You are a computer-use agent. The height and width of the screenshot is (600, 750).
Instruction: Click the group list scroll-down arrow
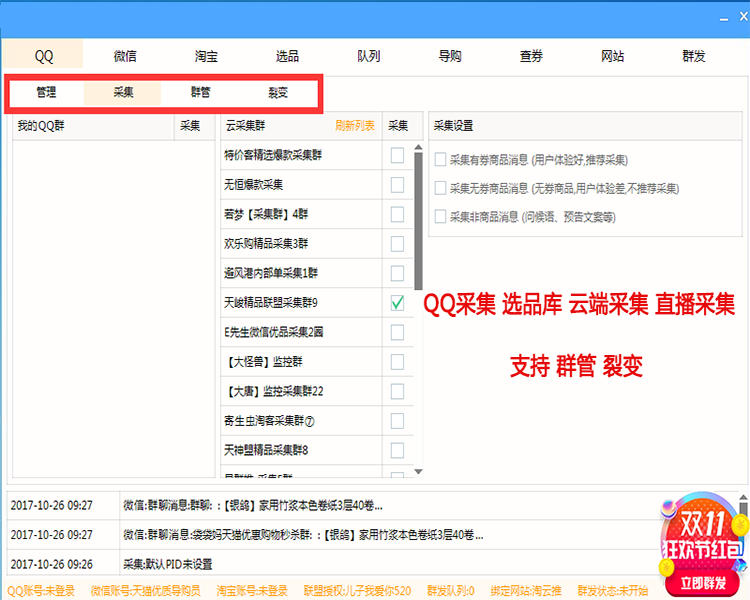click(419, 472)
